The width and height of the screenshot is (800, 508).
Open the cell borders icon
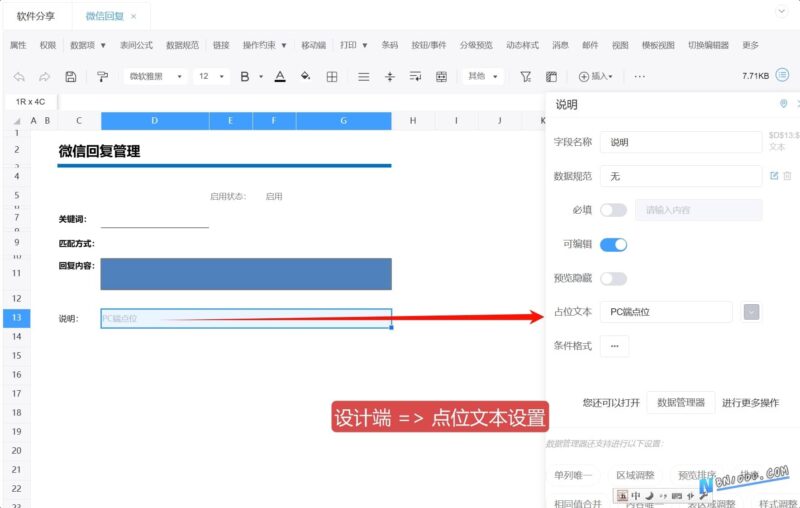coord(332,77)
